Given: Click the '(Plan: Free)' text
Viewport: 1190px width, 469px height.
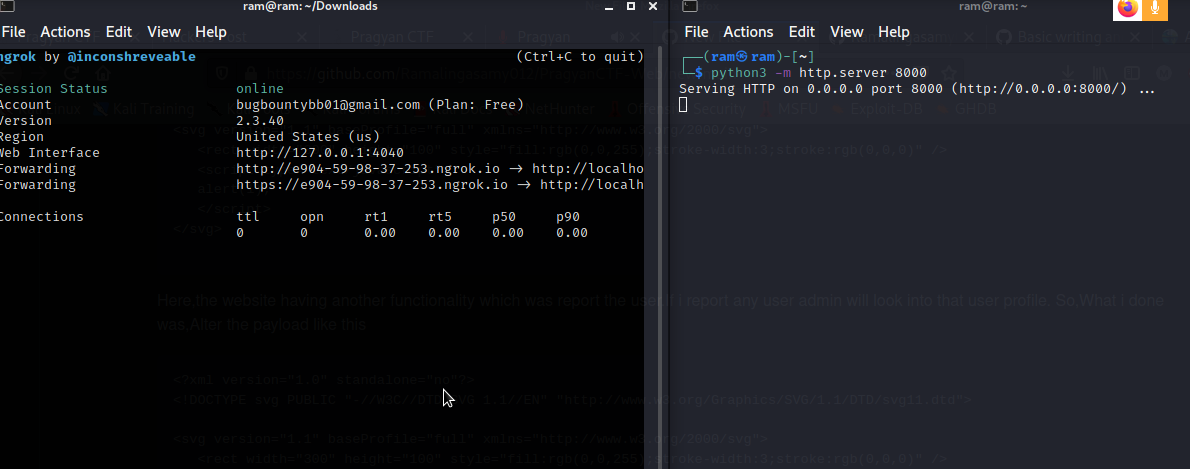Looking at the screenshot, I should tap(476, 105).
